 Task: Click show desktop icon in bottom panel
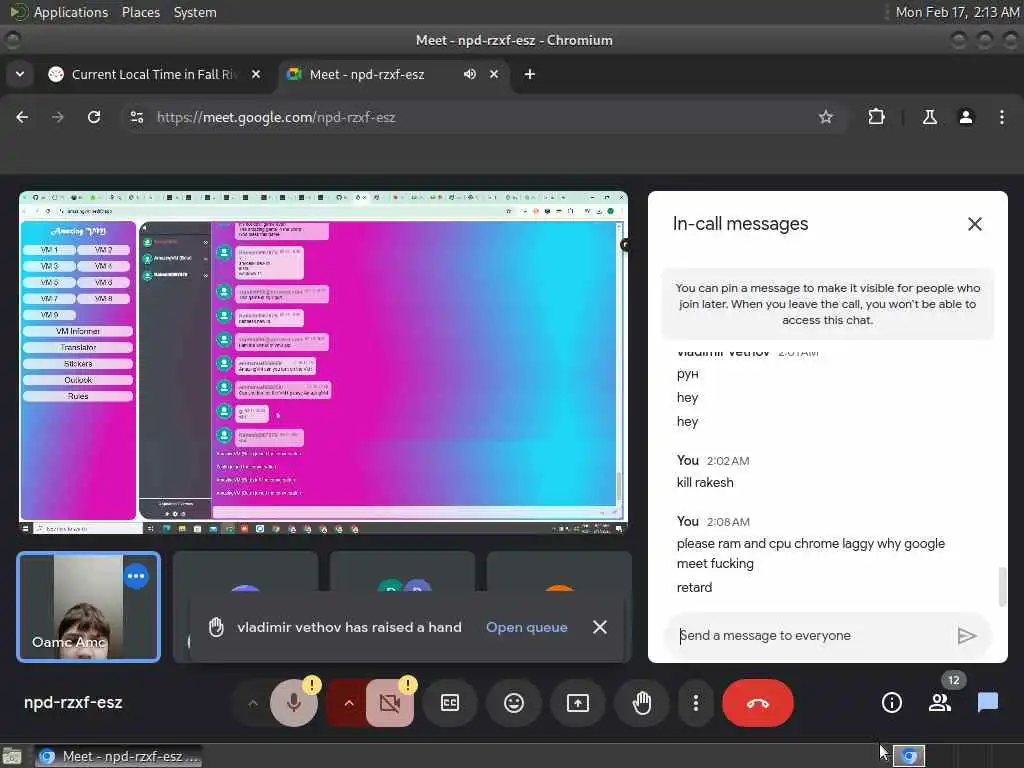tap(12, 756)
